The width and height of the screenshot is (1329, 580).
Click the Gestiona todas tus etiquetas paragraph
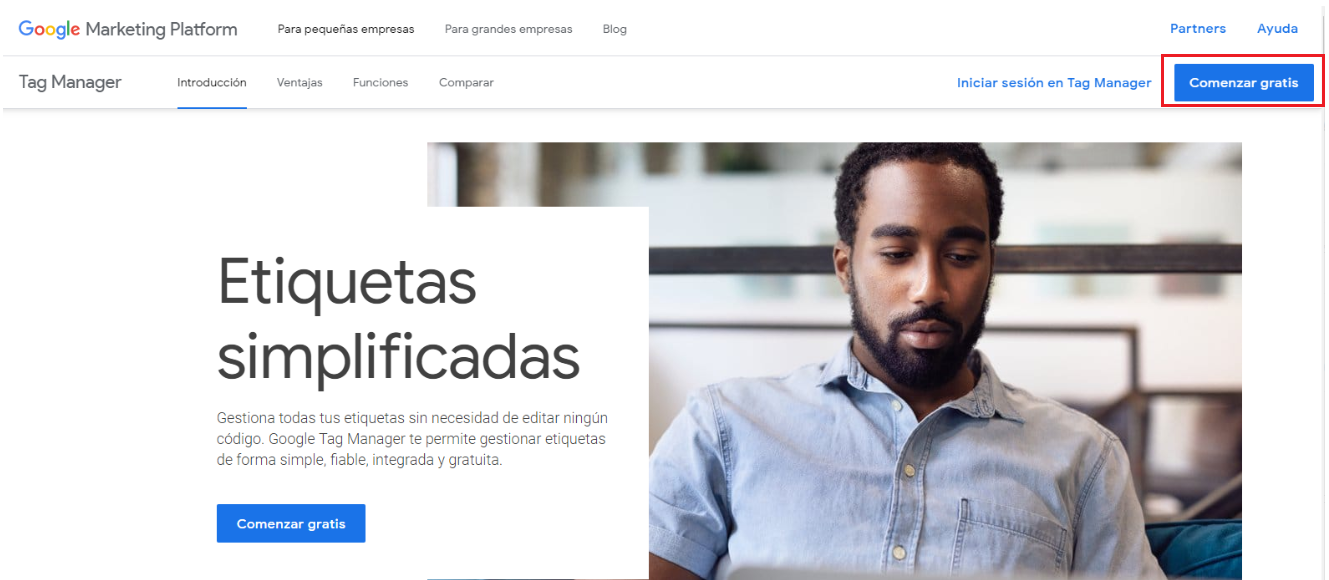point(412,439)
